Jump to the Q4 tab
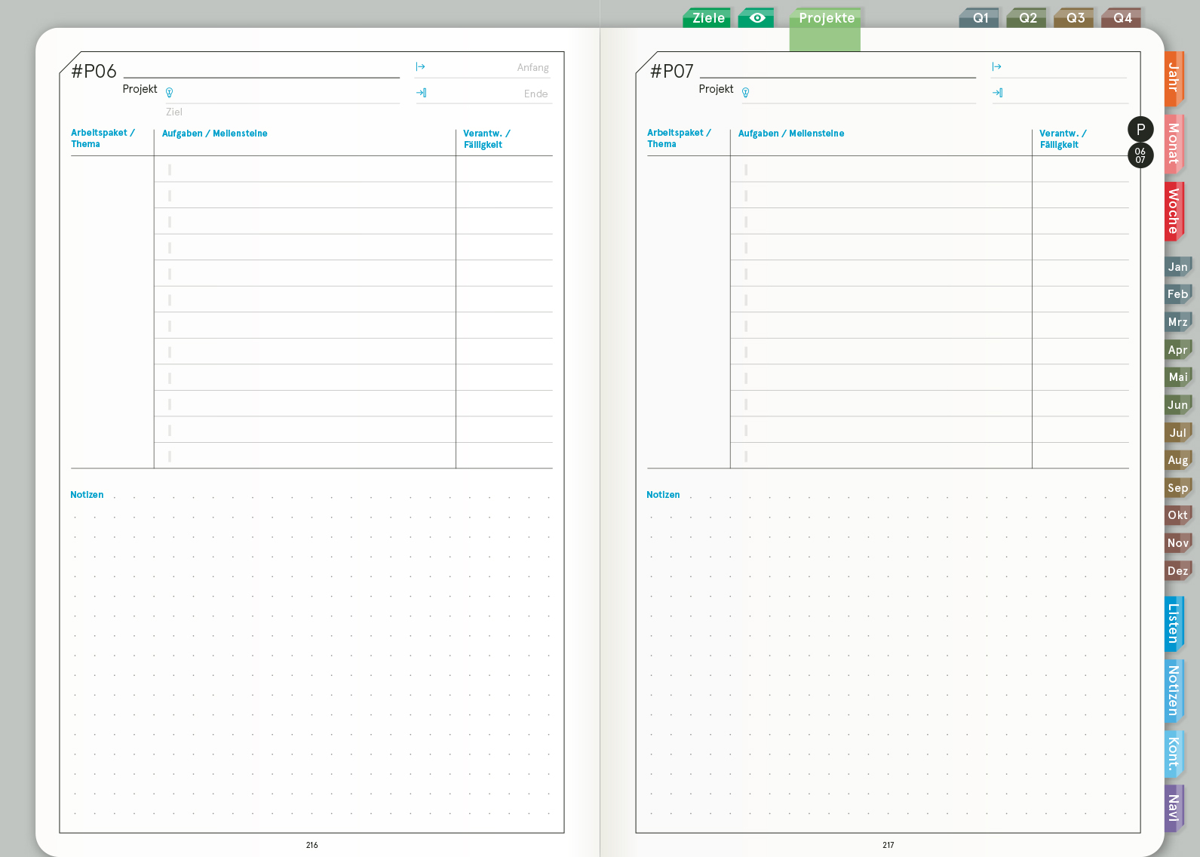The image size is (1200, 857). pyautogui.click(x=1122, y=18)
